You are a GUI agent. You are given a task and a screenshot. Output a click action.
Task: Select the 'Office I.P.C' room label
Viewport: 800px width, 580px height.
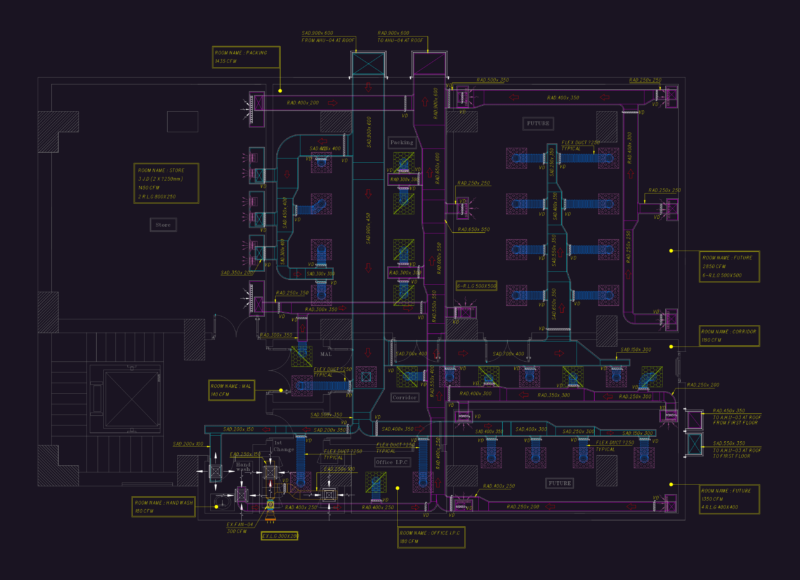[392, 462]
